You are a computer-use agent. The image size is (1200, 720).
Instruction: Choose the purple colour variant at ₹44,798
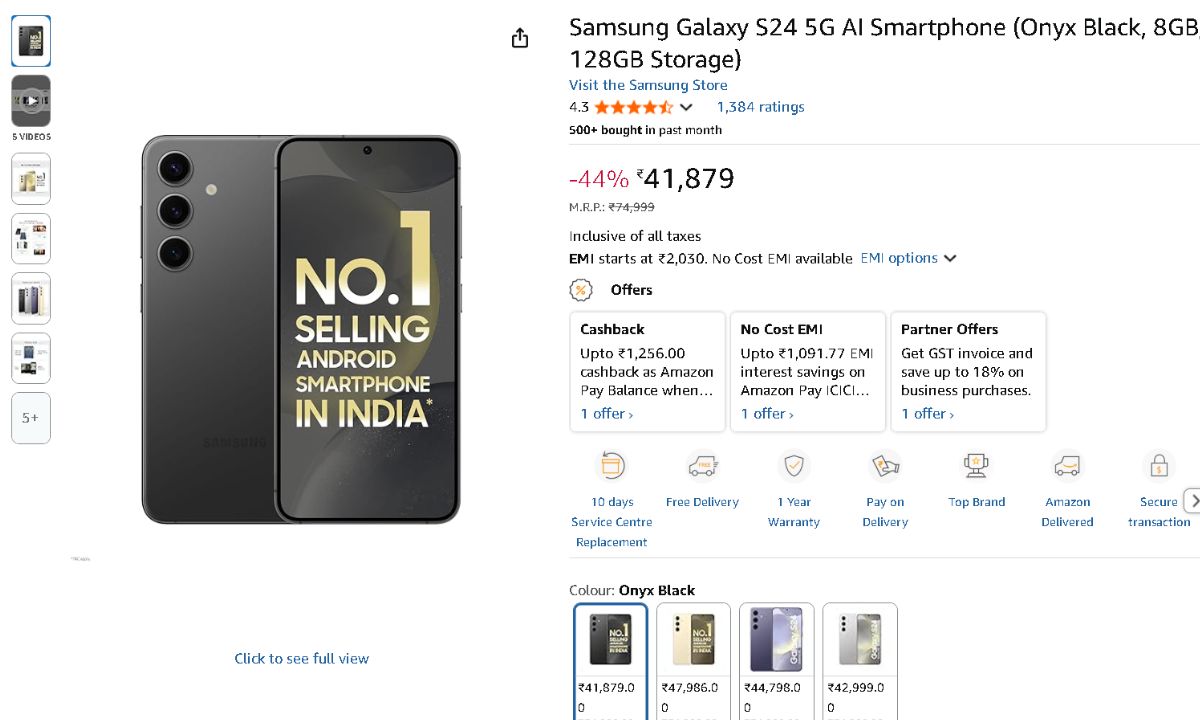point(776,641)
